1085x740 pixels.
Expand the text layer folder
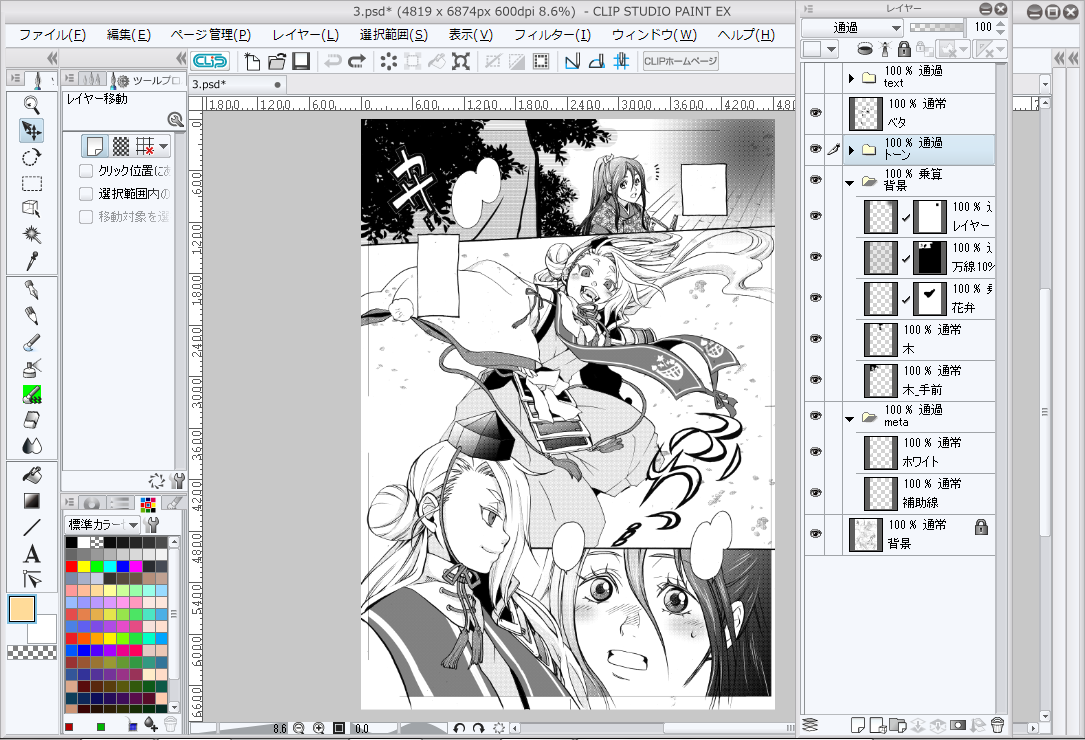point(851,78)
